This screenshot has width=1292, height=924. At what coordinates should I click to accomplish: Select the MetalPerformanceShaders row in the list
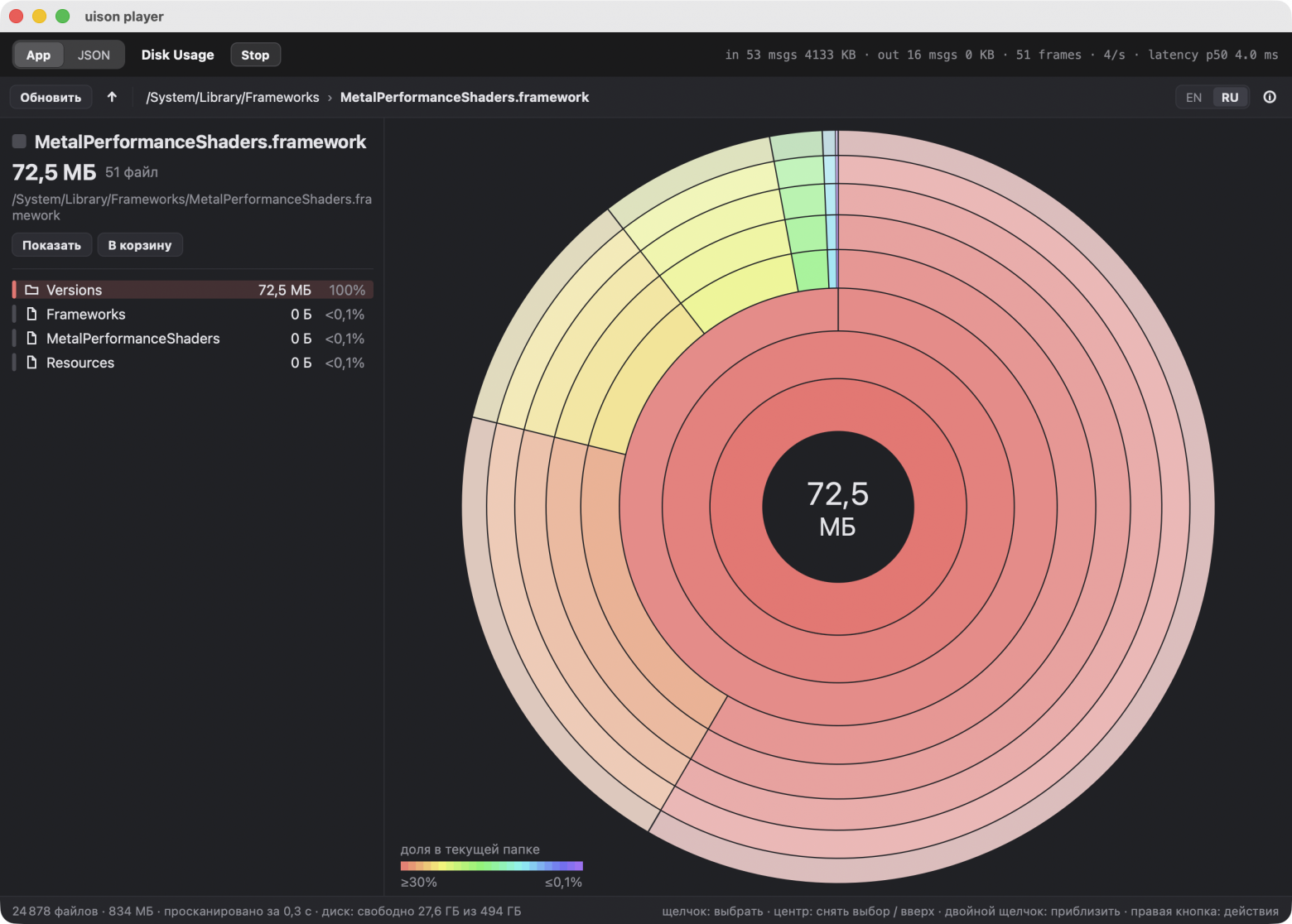192,338
